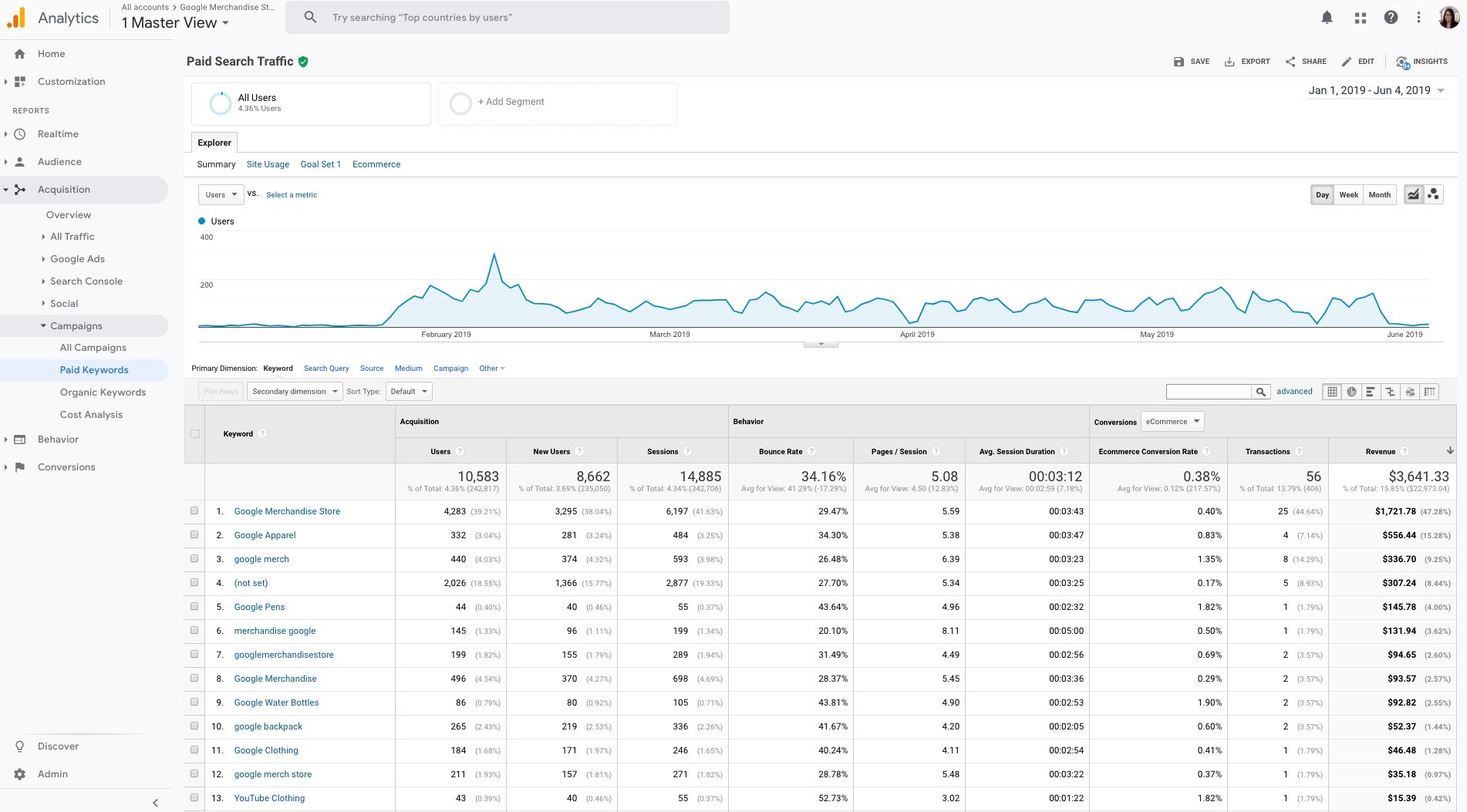The image size is (1467, 812).
Task: Collapse the left sidebar with the chevron
Action: tap(155, 803)
